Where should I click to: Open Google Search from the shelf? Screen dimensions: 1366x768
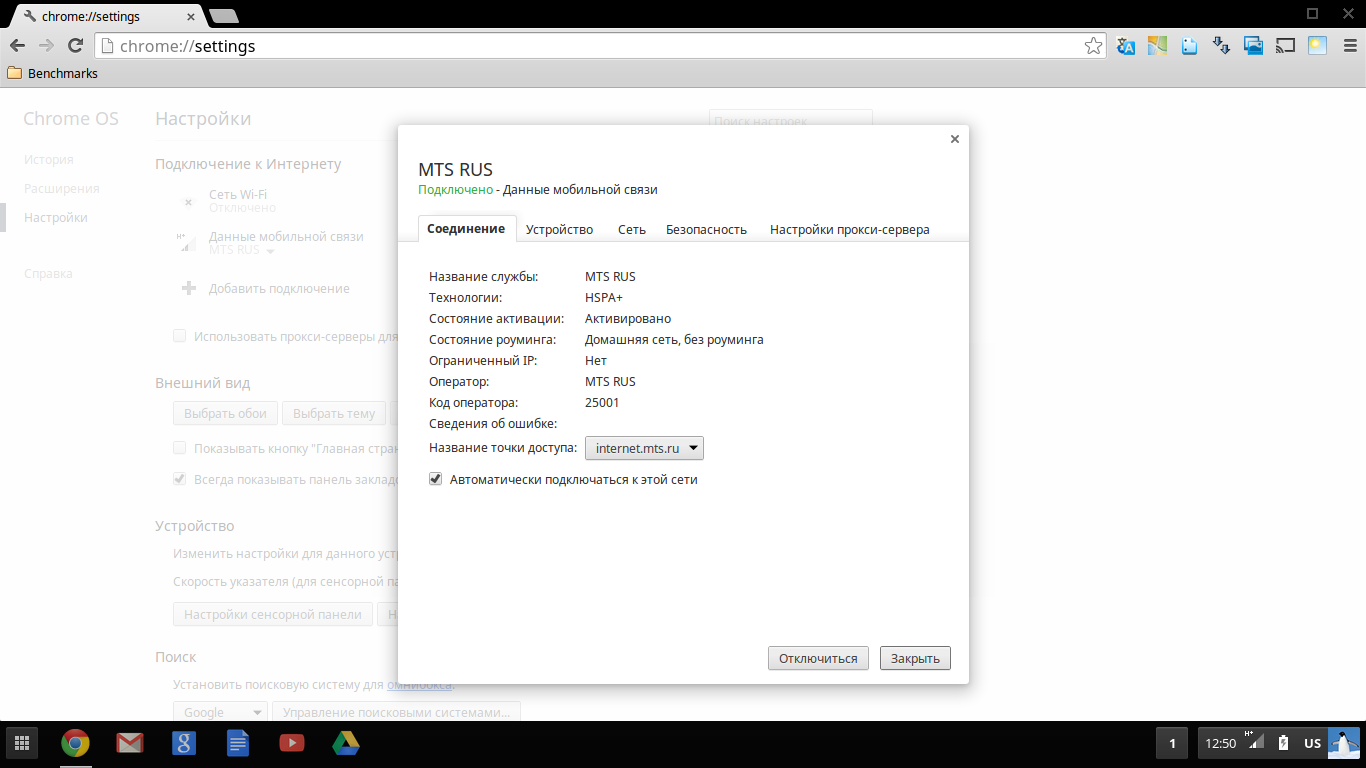183,743
